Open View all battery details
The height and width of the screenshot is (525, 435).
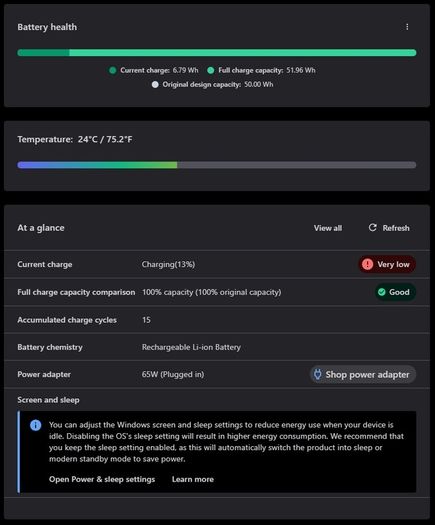[x=328, y=228]
